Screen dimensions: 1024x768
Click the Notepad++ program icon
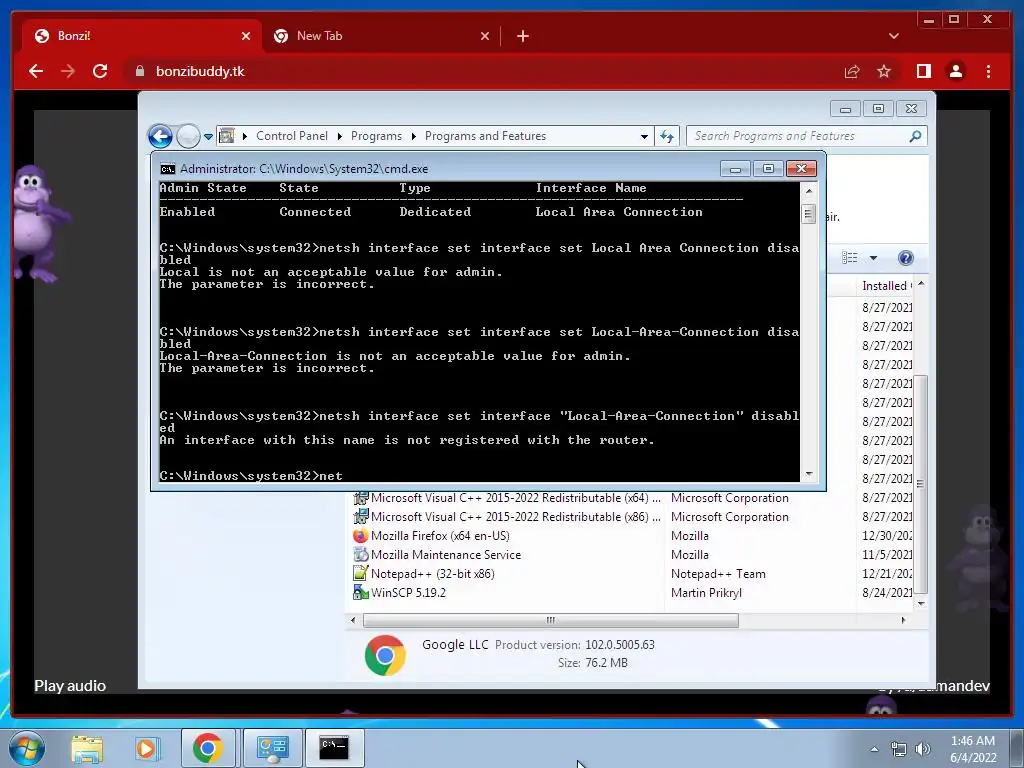[x=360, y=573]
